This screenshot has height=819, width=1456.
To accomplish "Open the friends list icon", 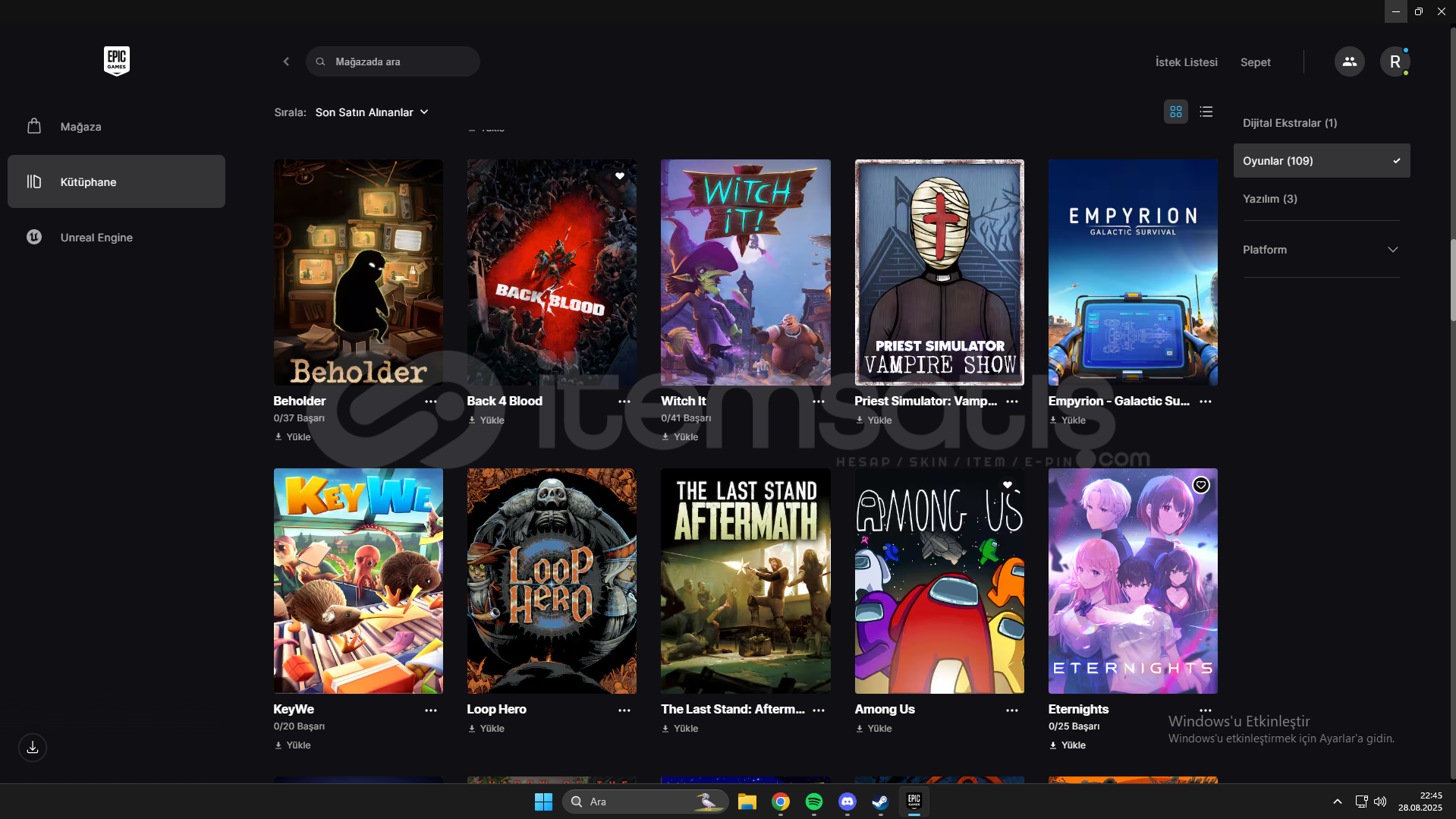I will 1349,61.
